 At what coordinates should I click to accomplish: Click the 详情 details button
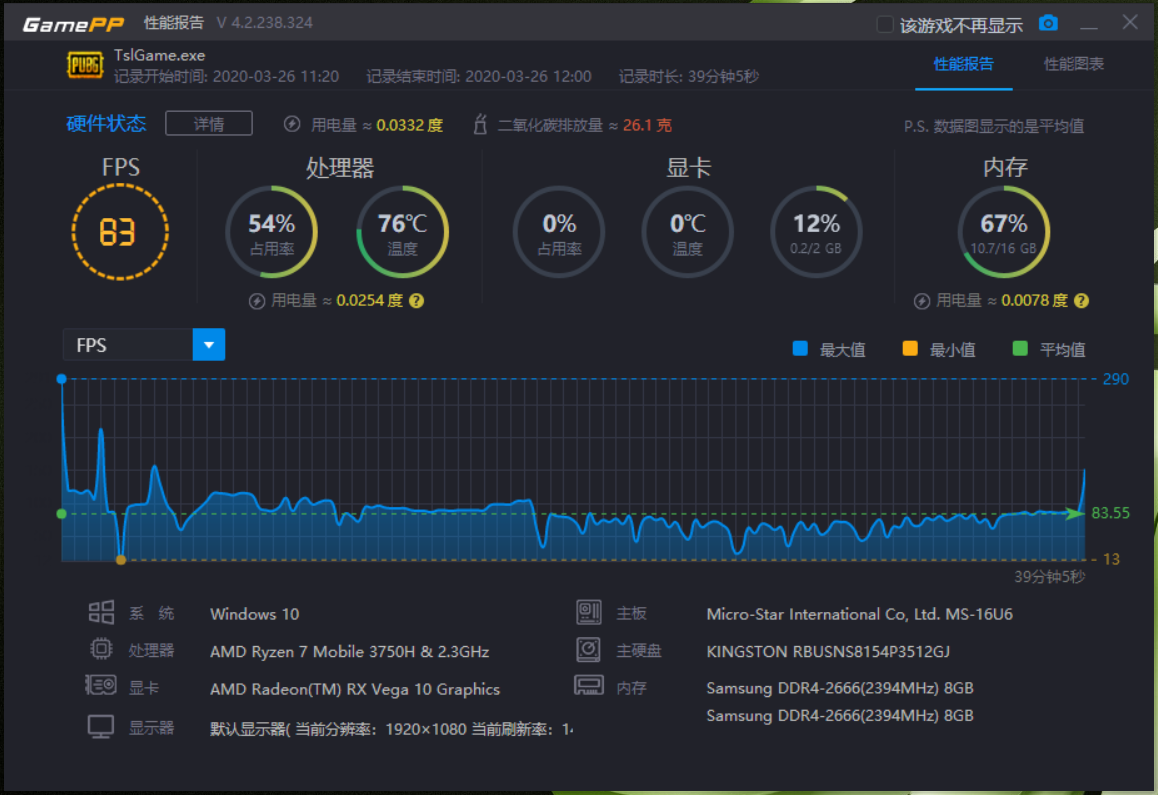point(209,124)
